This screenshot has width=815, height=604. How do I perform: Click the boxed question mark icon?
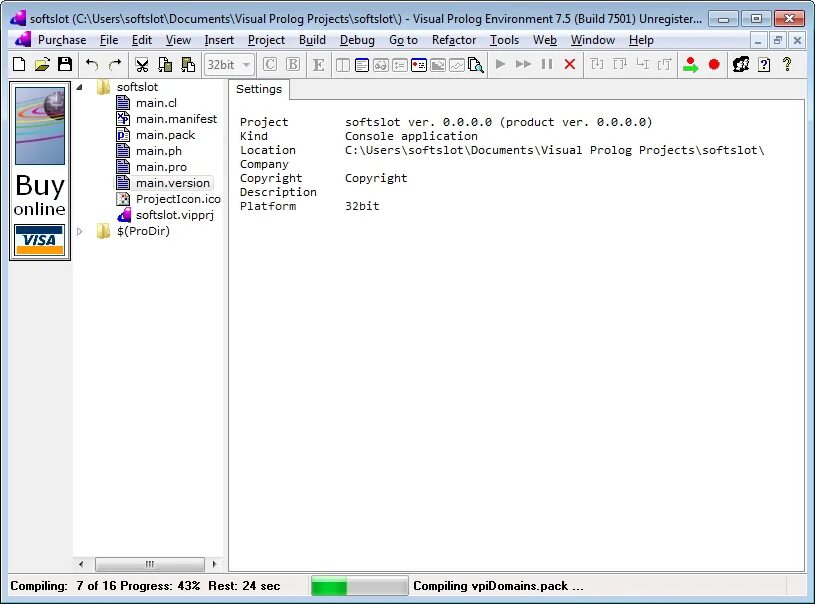pos(764,64)
